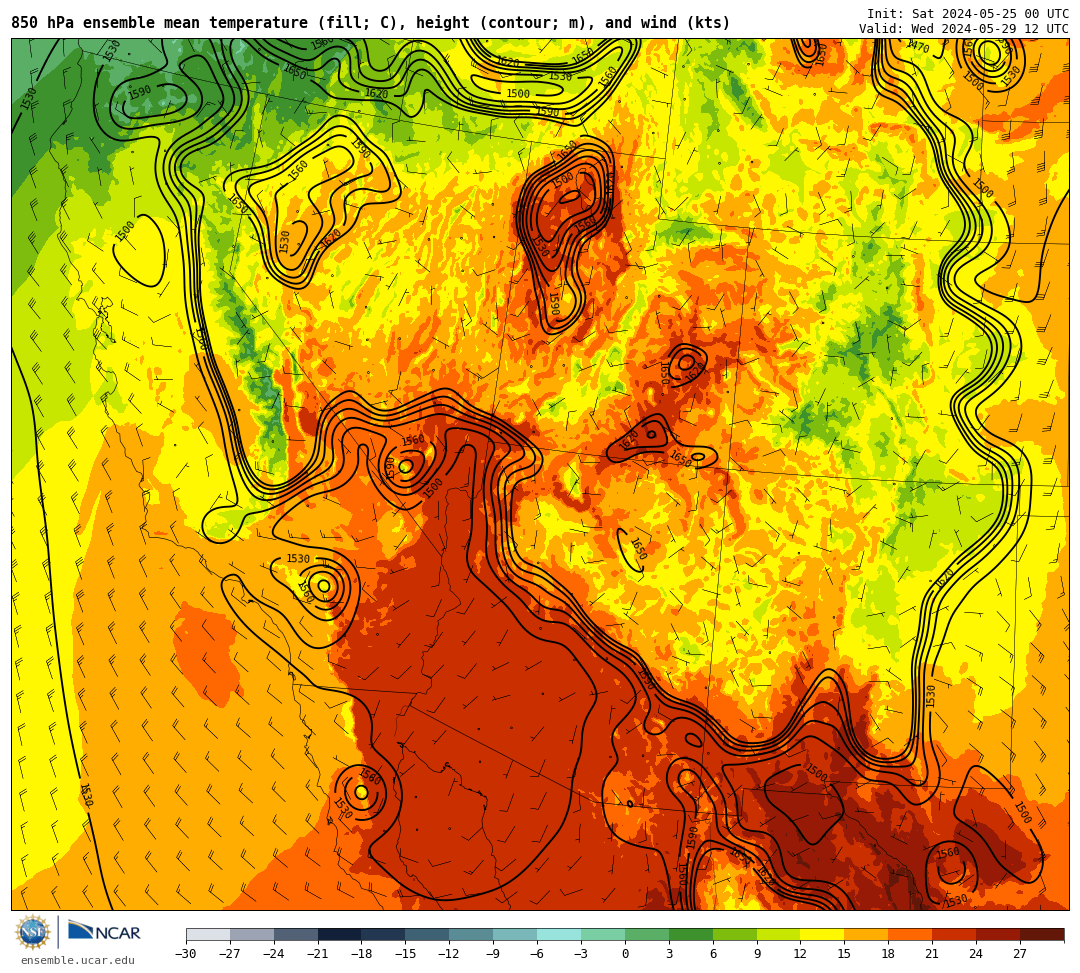Pick colorbar swatch between 12 and 15

[x=823, y=934]
